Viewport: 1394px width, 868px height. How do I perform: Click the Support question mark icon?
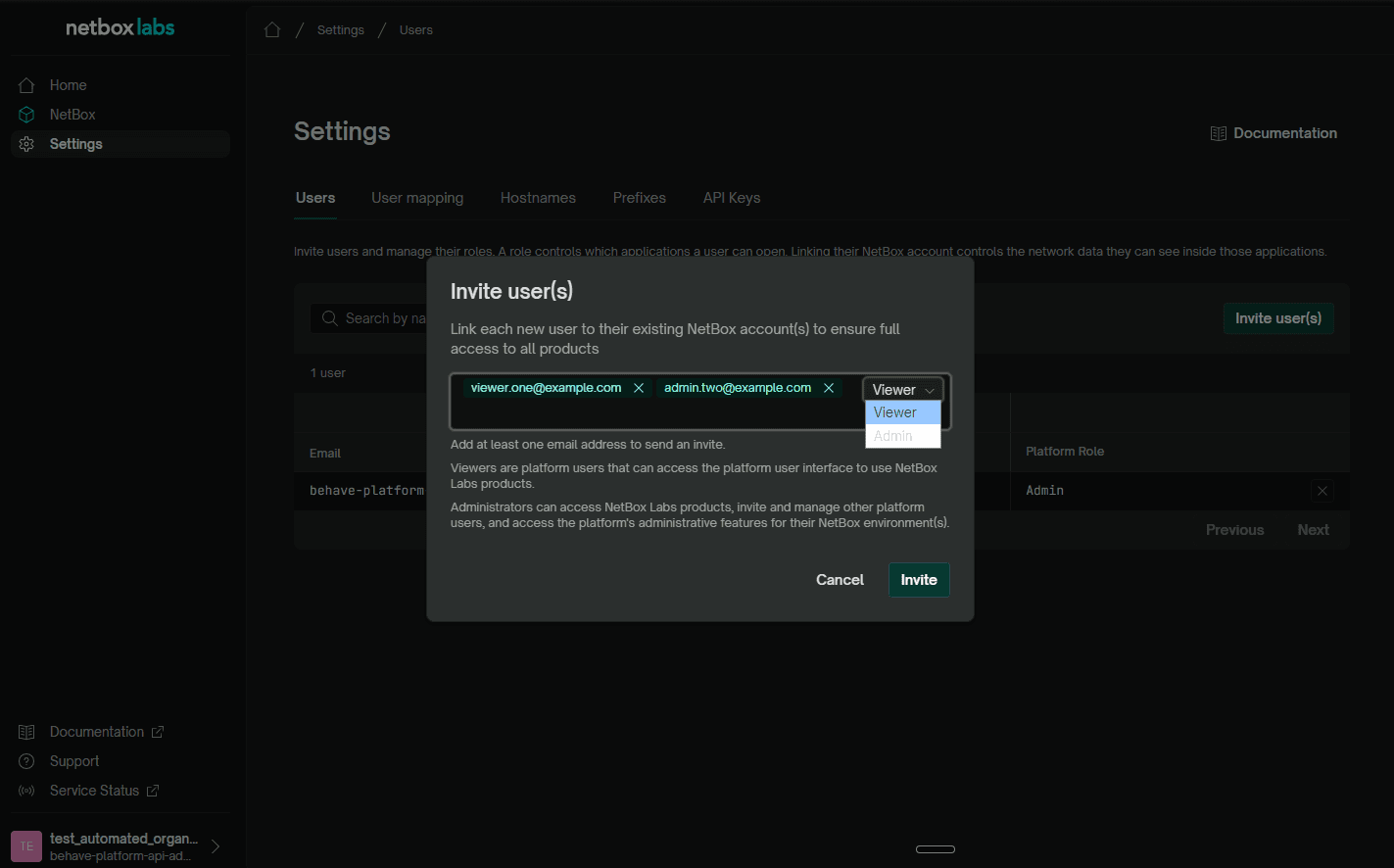[26, 761]
